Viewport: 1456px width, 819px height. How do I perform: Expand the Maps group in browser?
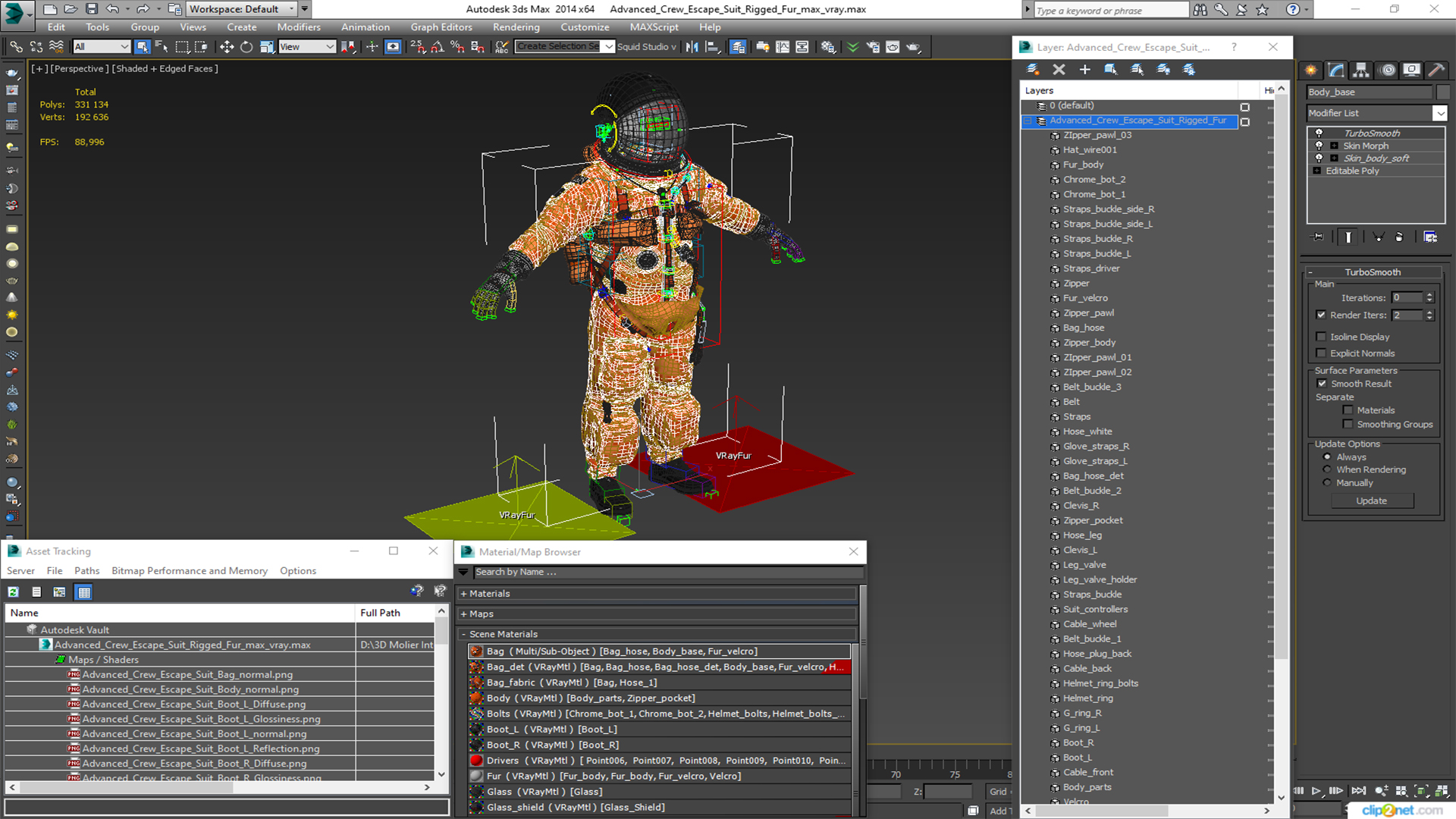pos(463,614)
